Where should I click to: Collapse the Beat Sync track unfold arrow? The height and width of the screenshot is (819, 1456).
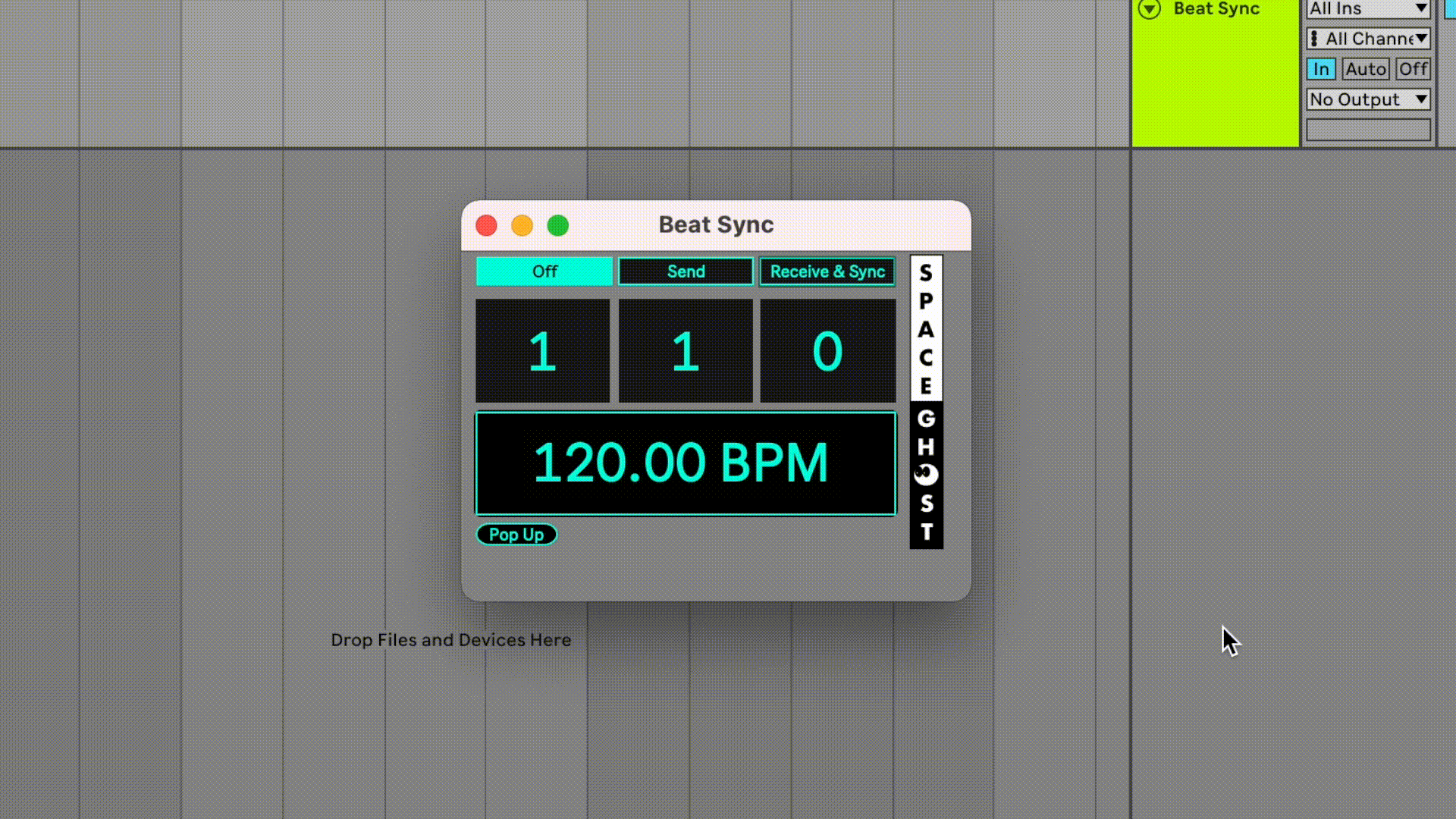point(1150,9)
